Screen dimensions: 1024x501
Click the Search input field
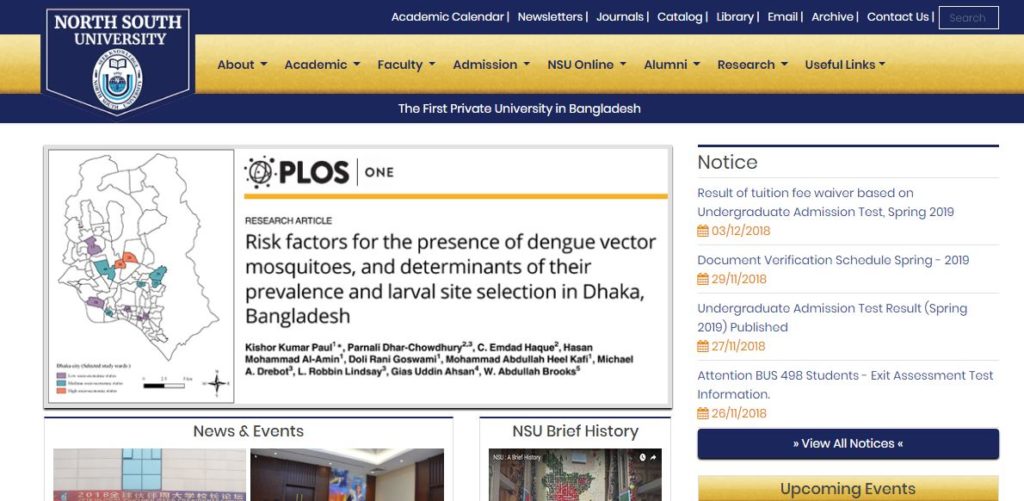click(x=968, y=18)
